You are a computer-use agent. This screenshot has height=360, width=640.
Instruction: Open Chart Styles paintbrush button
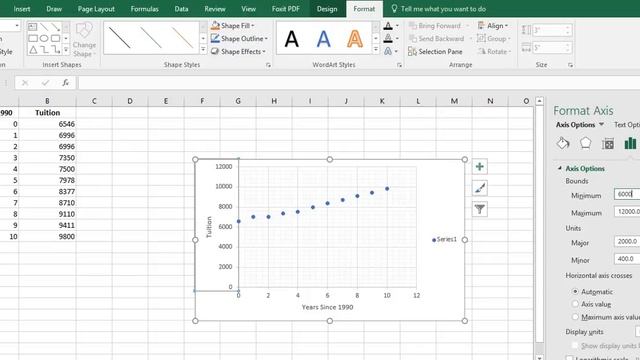[480, 188]
